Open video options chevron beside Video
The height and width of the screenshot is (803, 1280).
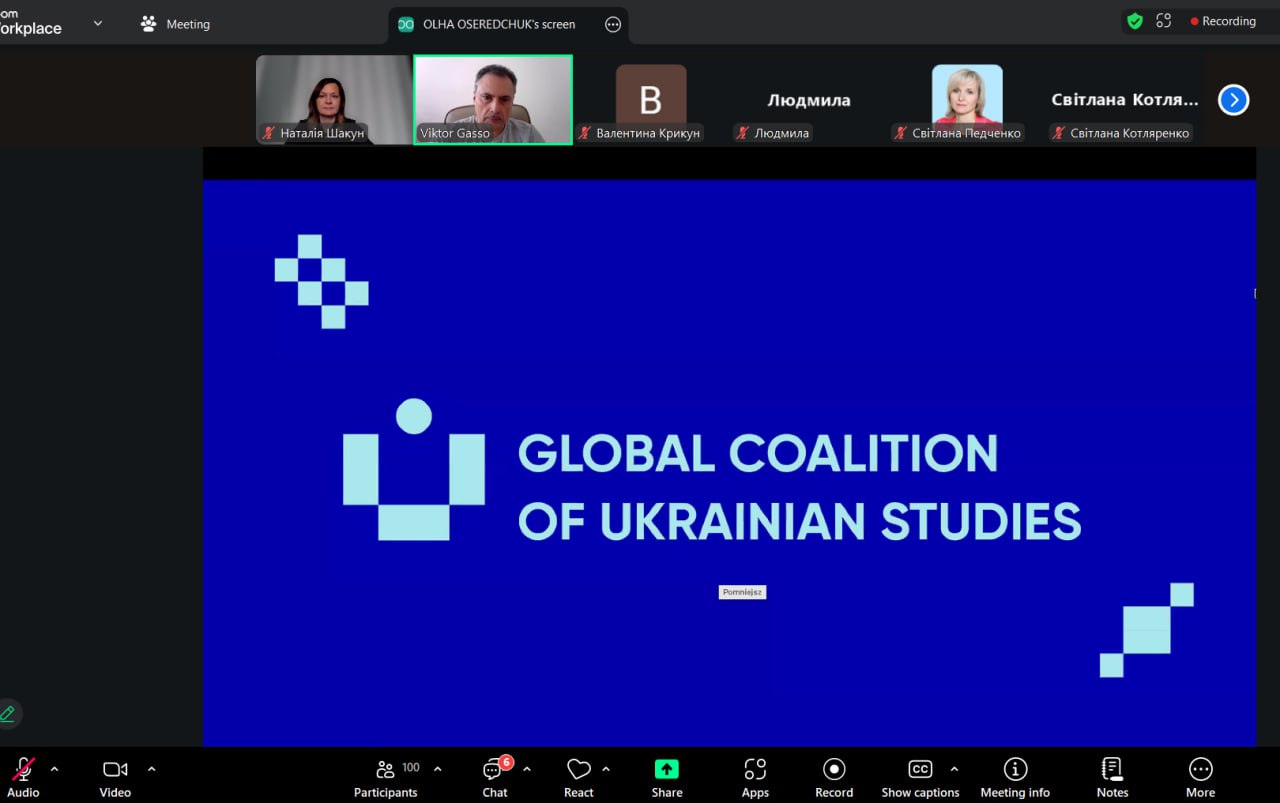pos(151,769)
